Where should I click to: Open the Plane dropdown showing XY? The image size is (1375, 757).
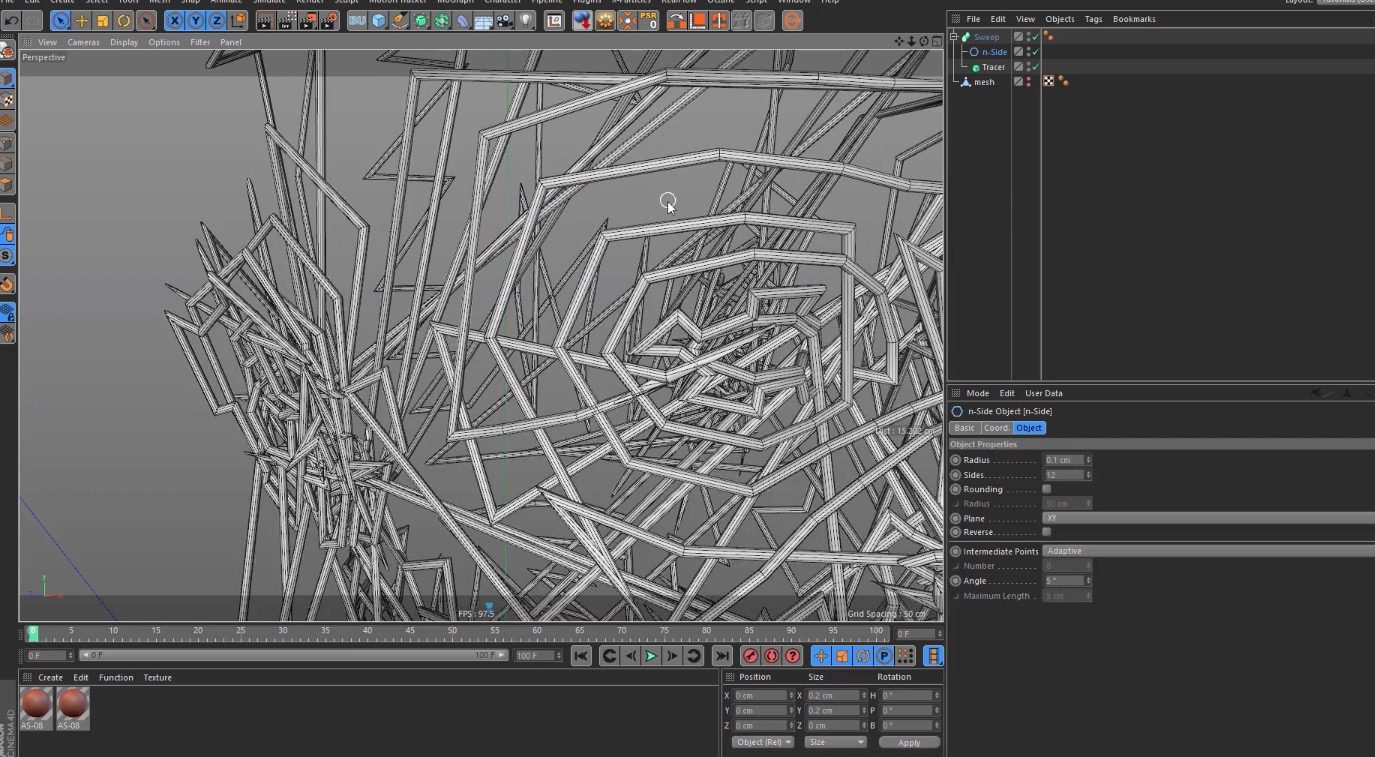[x=1208, y=518]
